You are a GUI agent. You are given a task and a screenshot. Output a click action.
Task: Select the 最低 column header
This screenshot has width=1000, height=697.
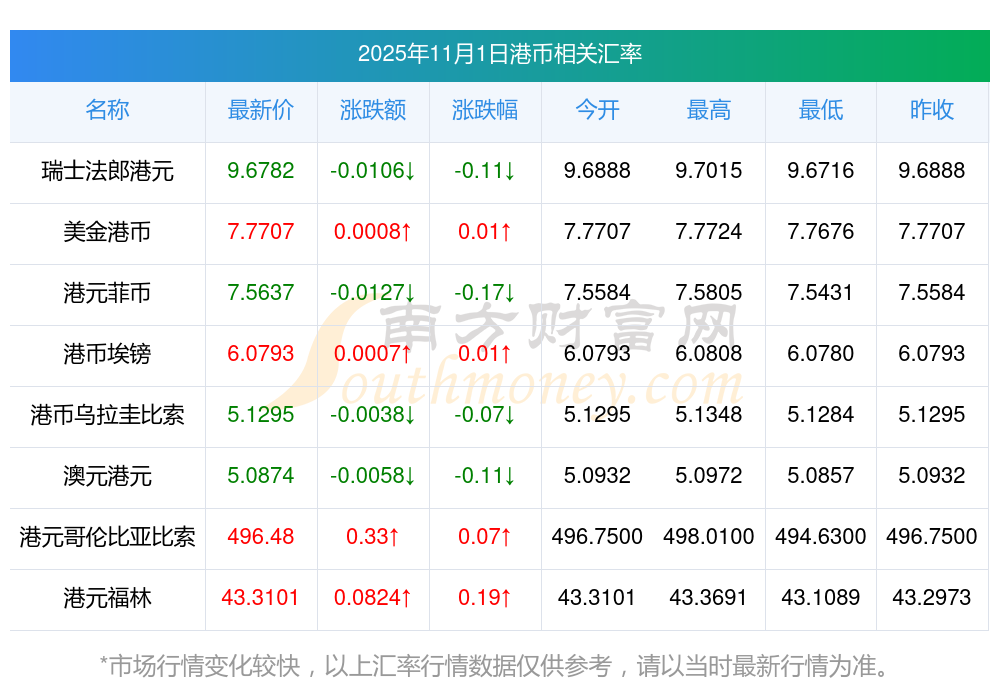click(821, 110)
